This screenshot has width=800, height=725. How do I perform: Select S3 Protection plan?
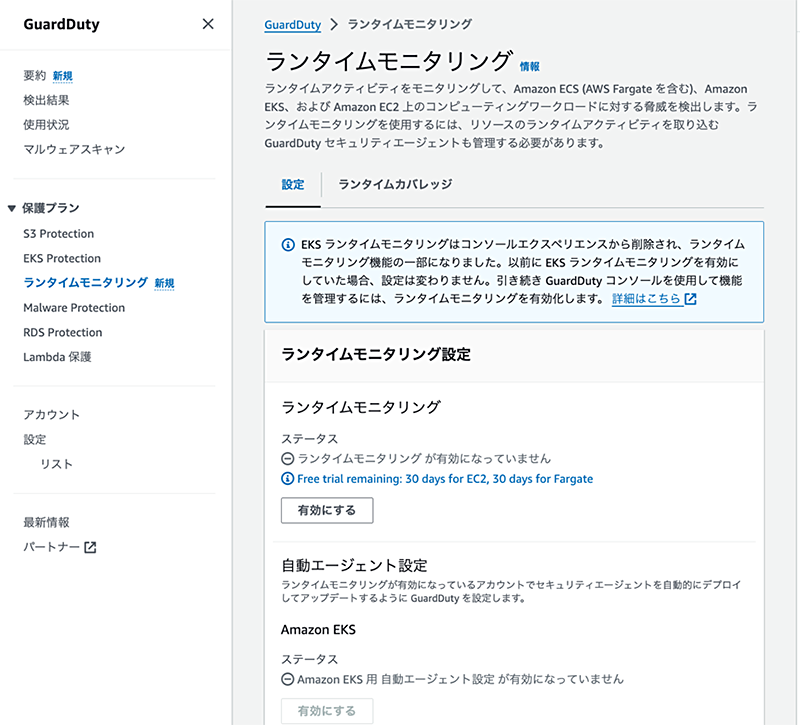59,234
